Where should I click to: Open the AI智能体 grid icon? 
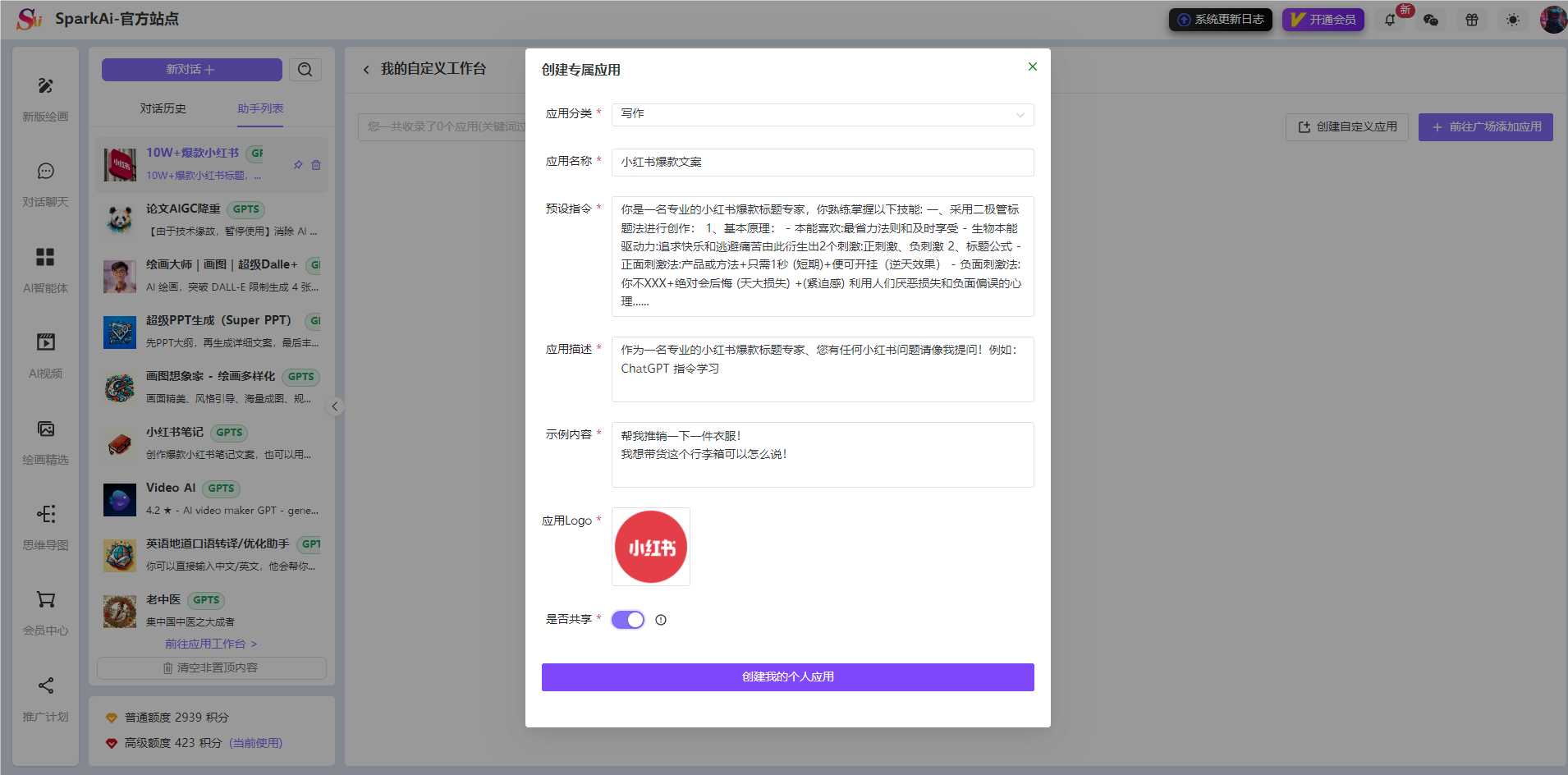pyautogui.click(x=46, y=257)
